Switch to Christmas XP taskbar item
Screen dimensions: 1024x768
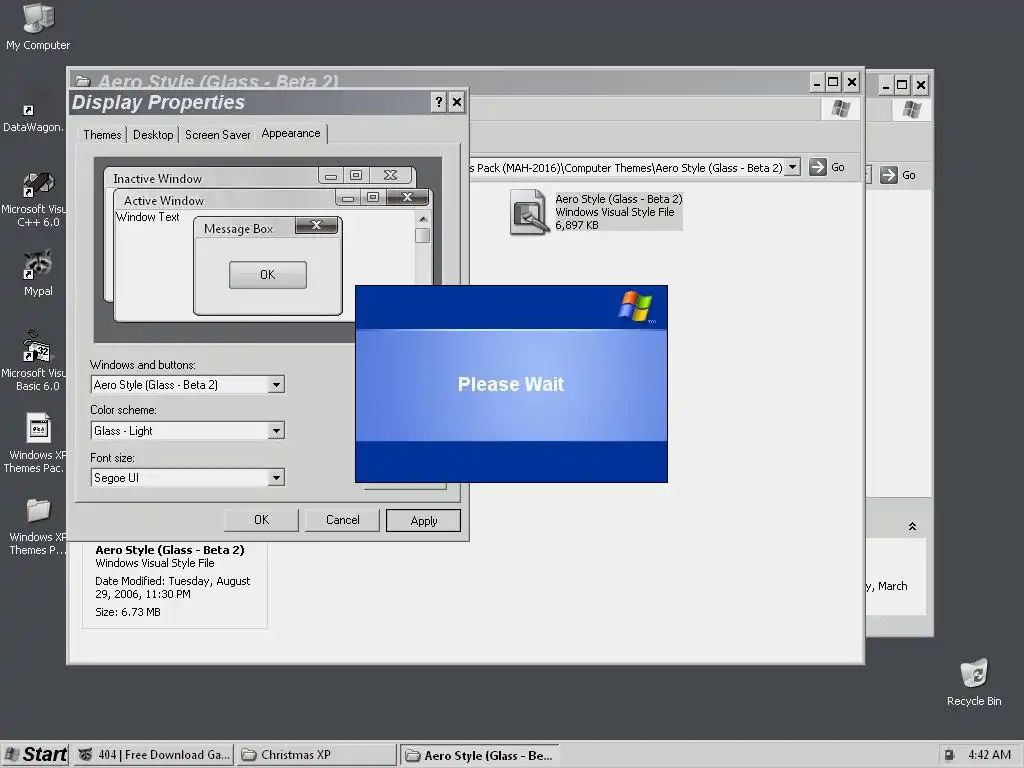(x=317, y=755)
